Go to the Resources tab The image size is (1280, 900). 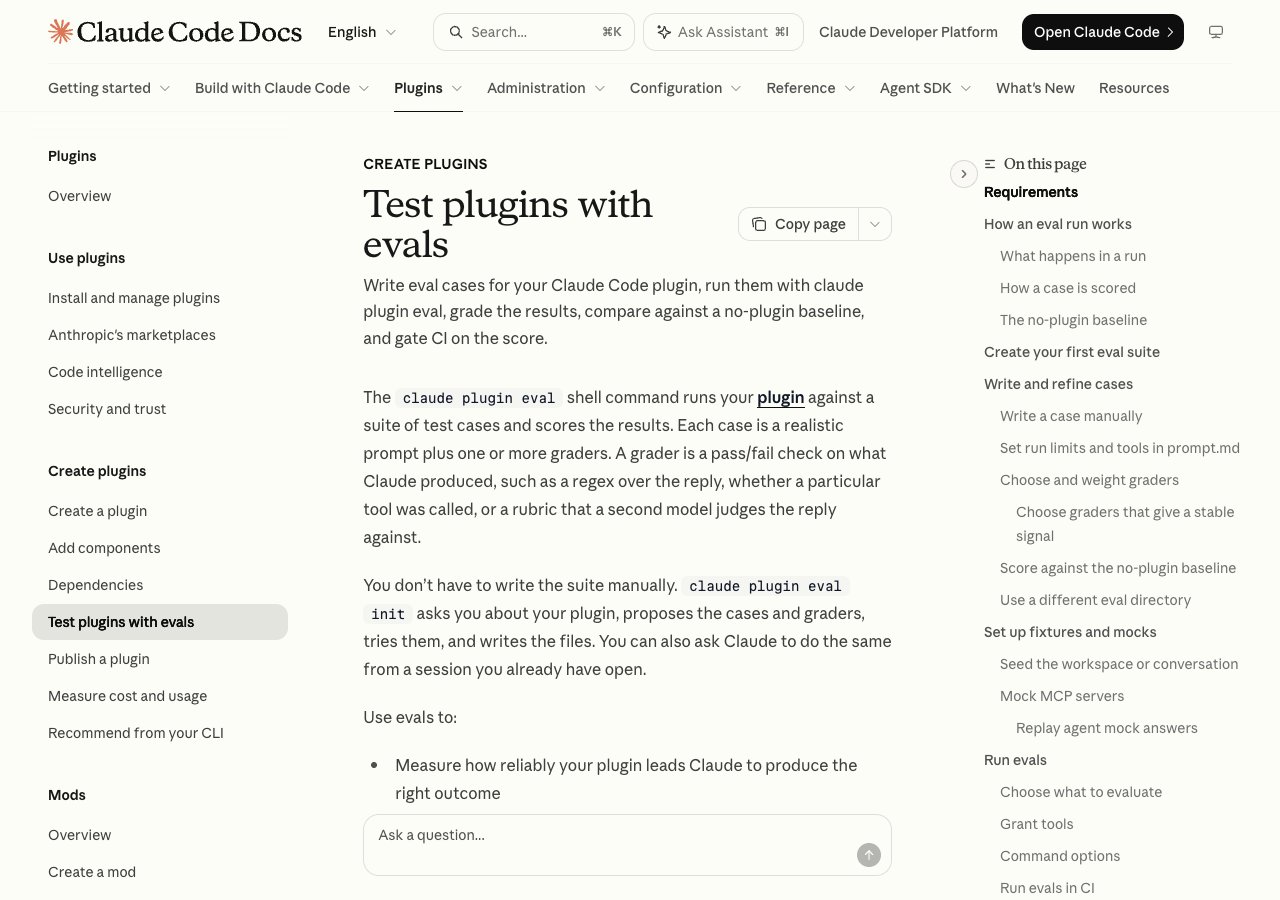coord(1134,88)
